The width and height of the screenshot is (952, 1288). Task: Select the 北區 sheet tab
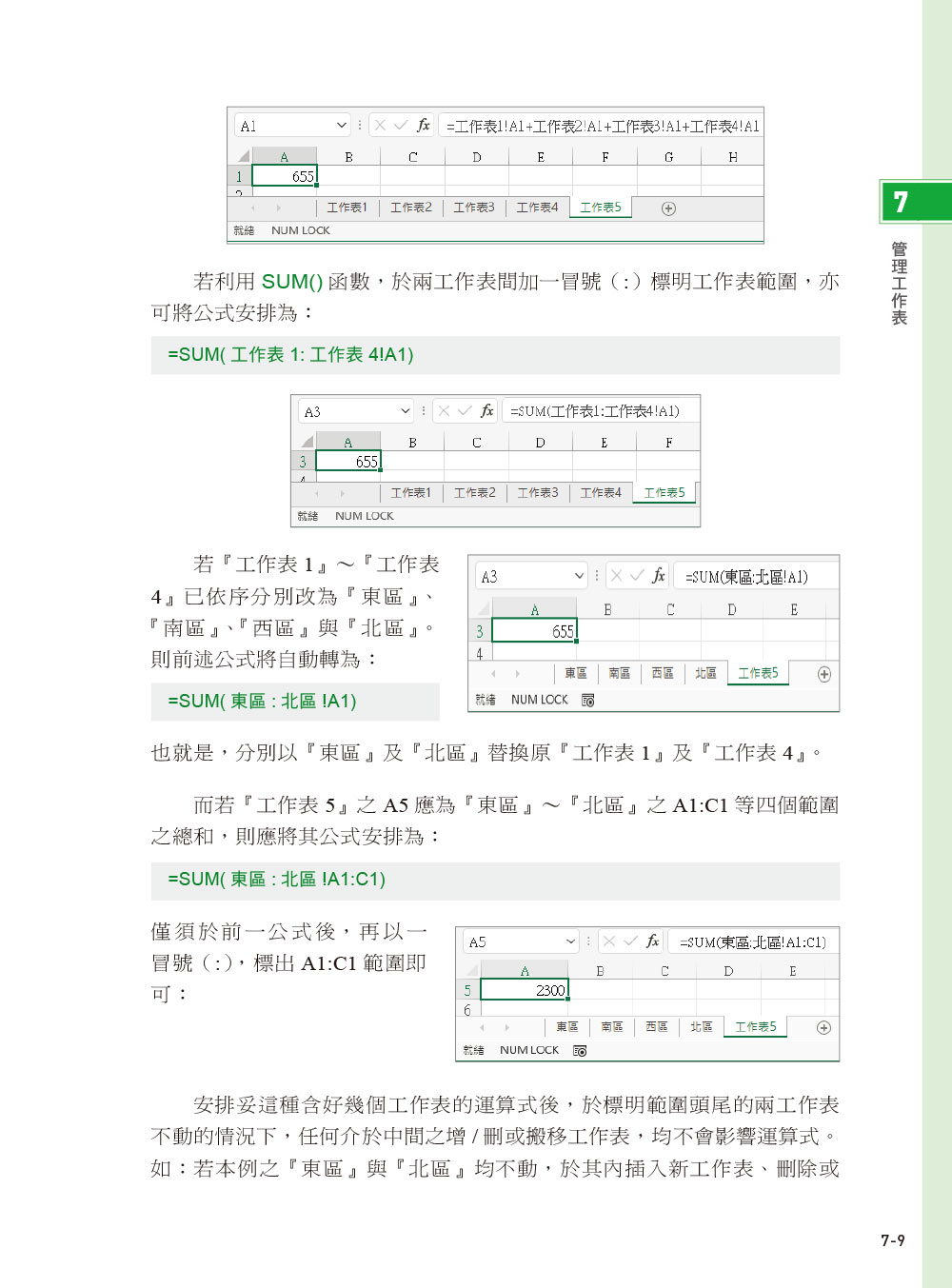pos(704,672)
